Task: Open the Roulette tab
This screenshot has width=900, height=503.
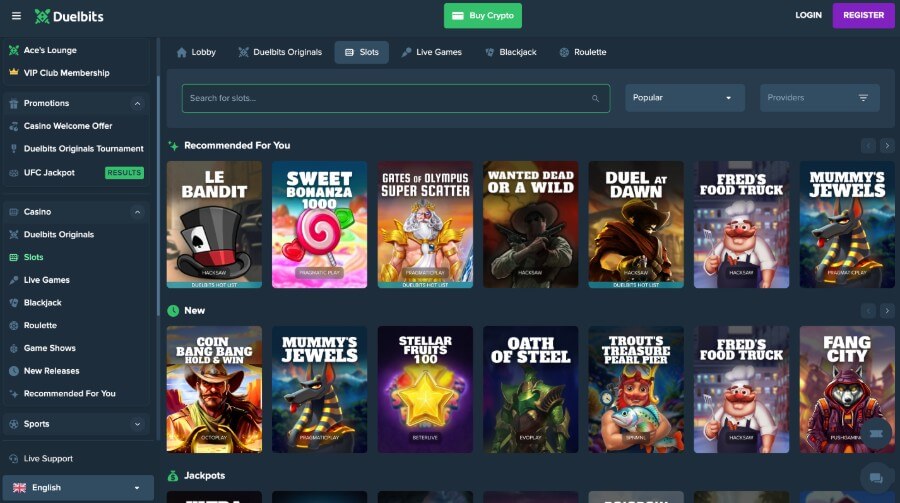Action: coord(583,52)
